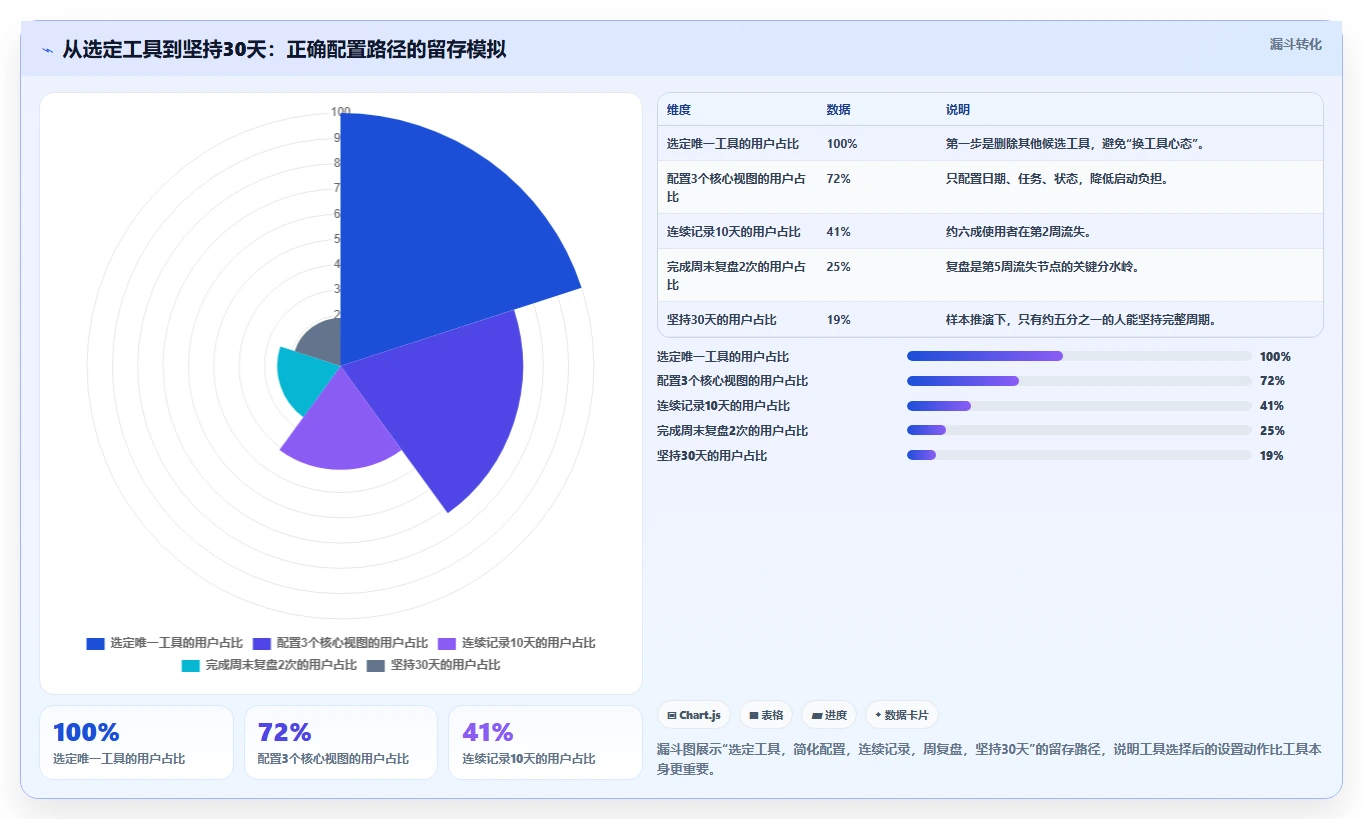Select the 进度 tag chip
This screenshot has height=819, width=1363.
[x=829, y=715]
